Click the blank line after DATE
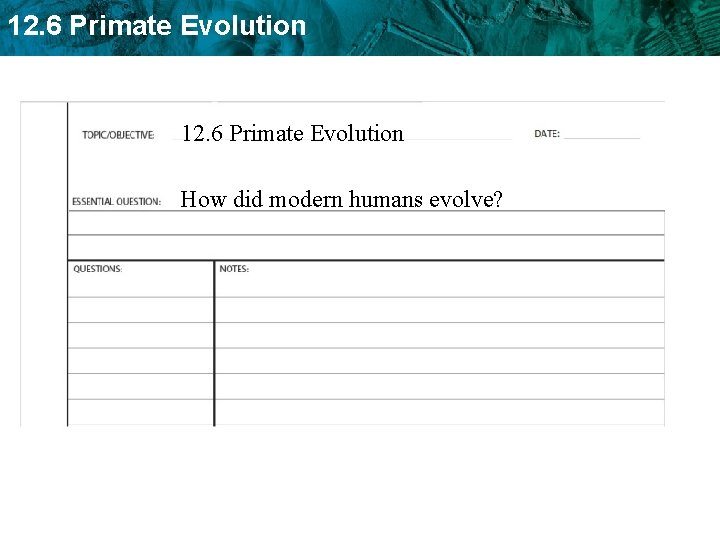720x540 pixels. click(602, 137)
